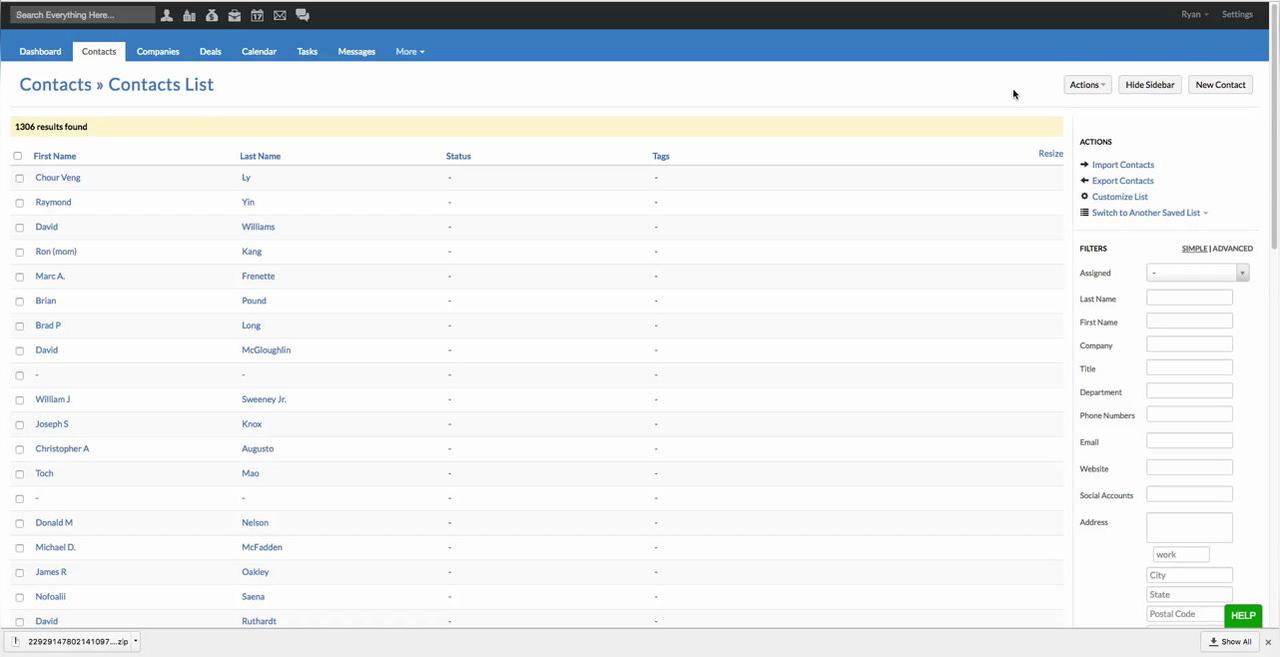Click the Switch to Another Saved List icon

pos(1084,212)
